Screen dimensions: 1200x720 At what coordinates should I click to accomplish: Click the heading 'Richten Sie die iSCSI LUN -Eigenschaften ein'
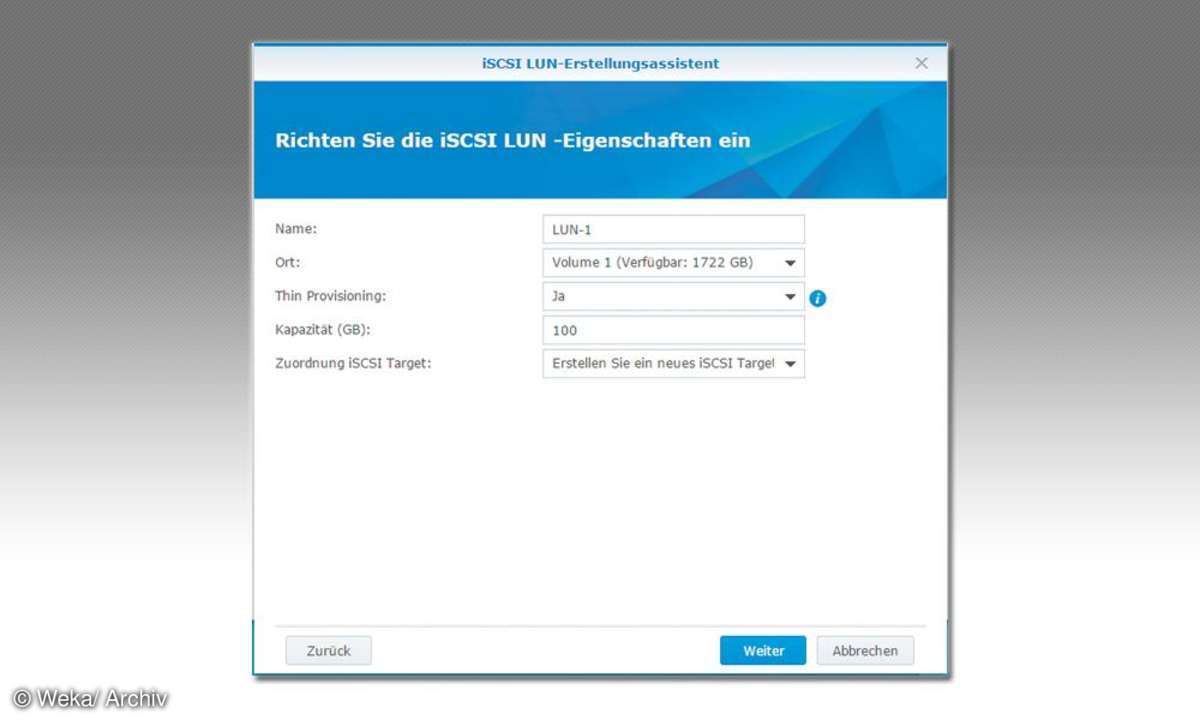click(x=513, y=140)
